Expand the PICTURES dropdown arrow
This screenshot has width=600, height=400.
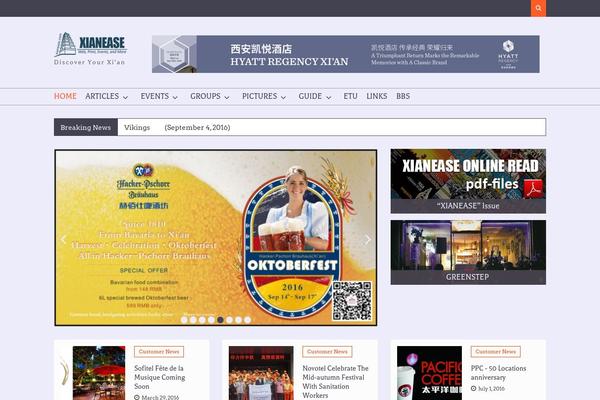(x=283, y=97)
